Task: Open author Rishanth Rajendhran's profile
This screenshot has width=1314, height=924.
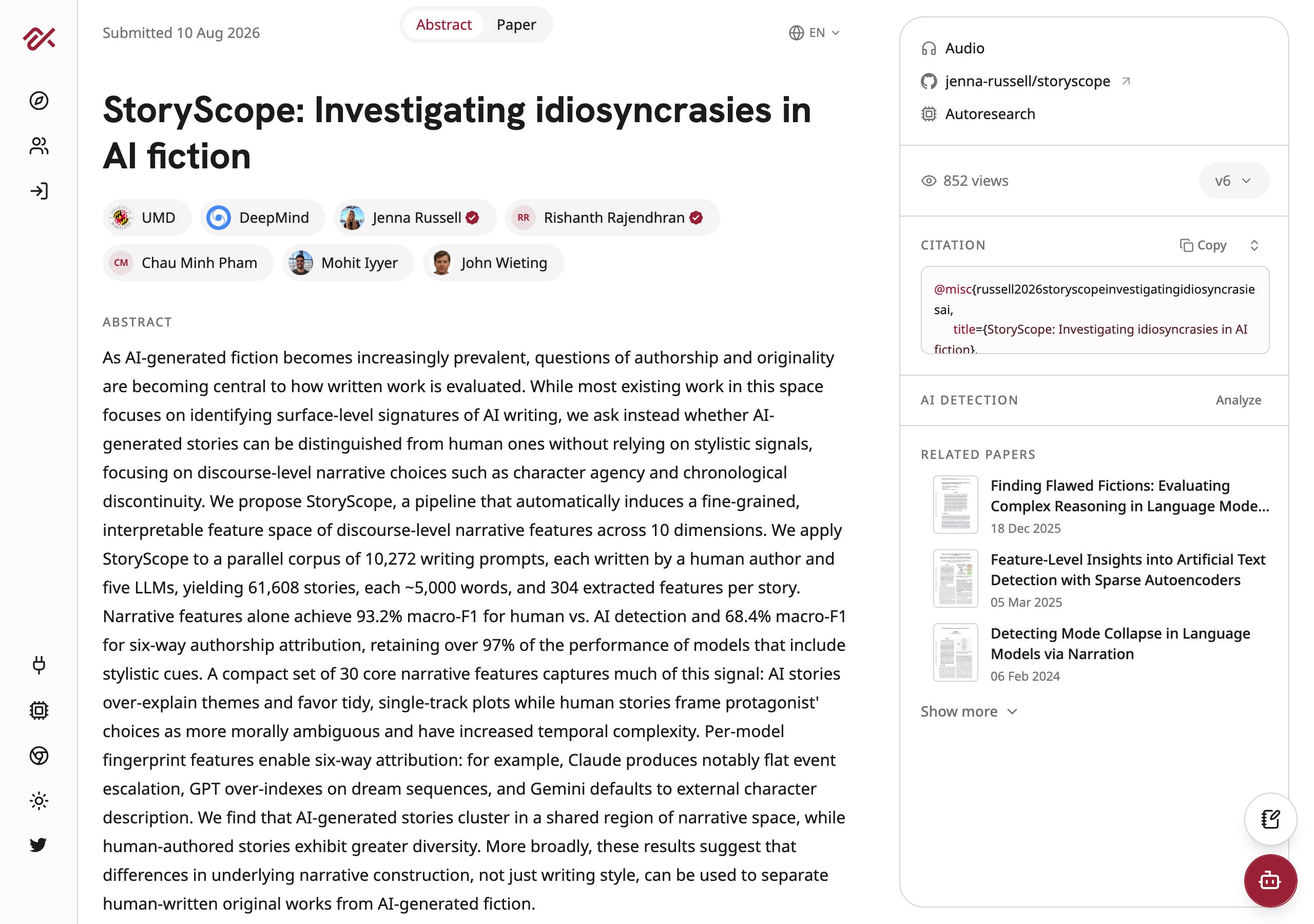Action: click(612, 218)
